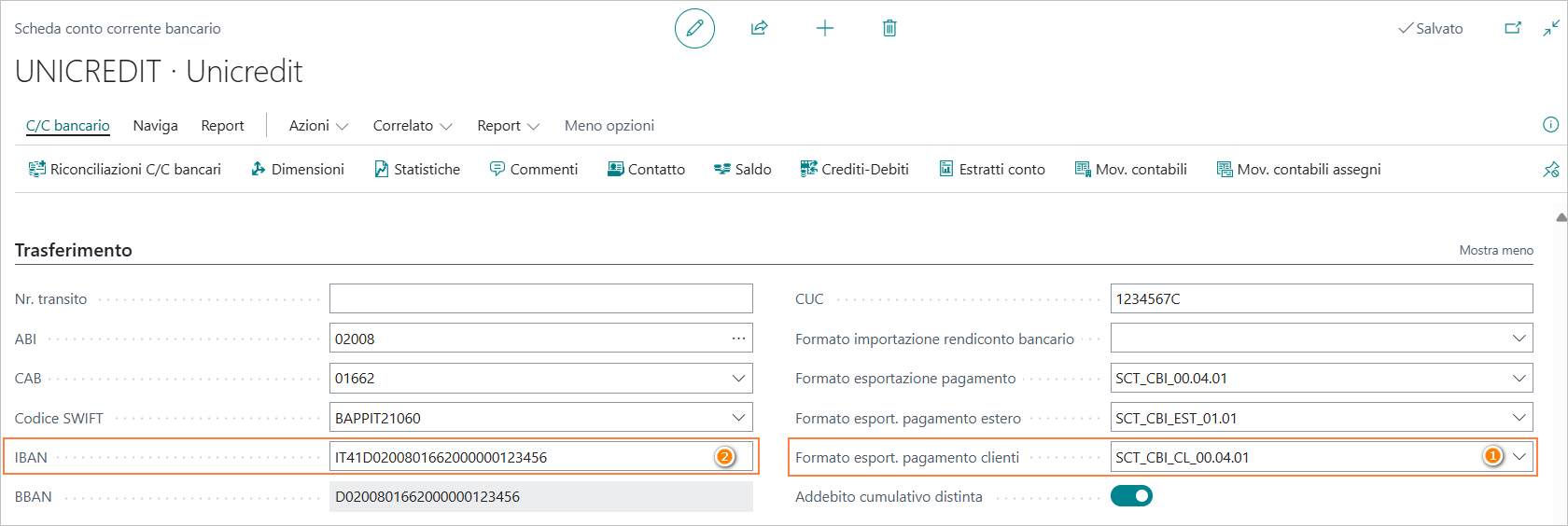The image size is (1568, 526).
Task: Expand the Codice SWIFT dropdown
Action: click(738, 418)
